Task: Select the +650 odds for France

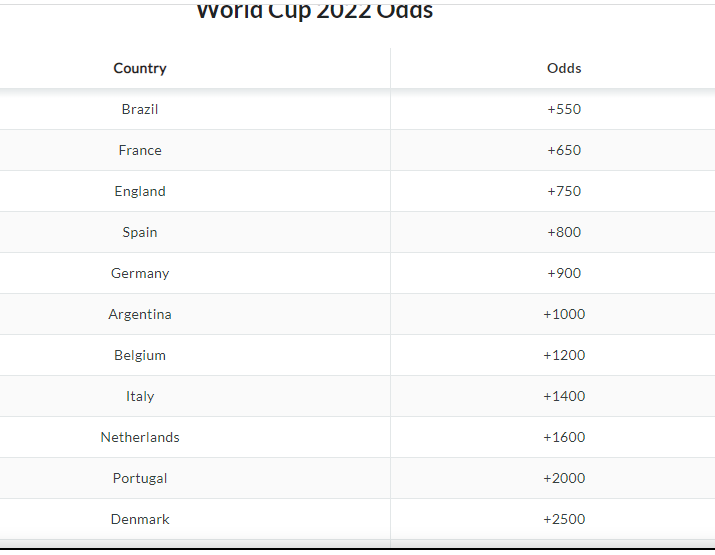Action: click(x=564, y=150)
